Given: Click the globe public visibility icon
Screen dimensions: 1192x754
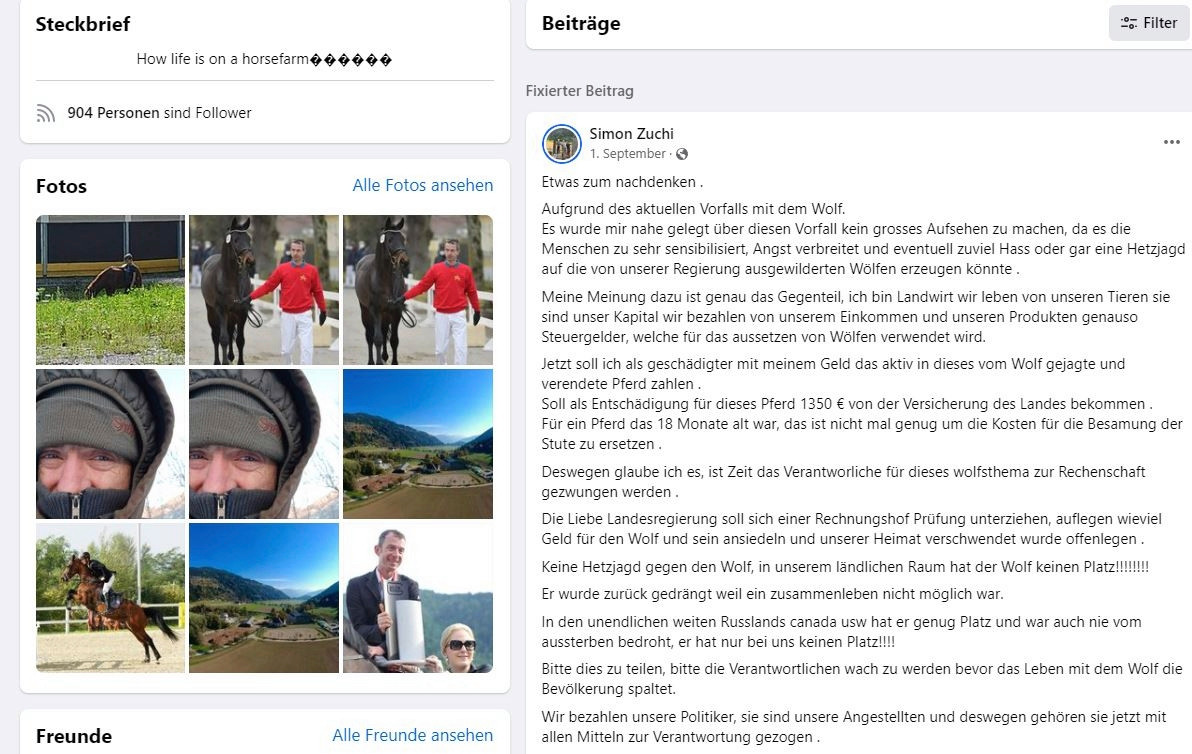Looking at the screenshot, I should tap(682, 154).
